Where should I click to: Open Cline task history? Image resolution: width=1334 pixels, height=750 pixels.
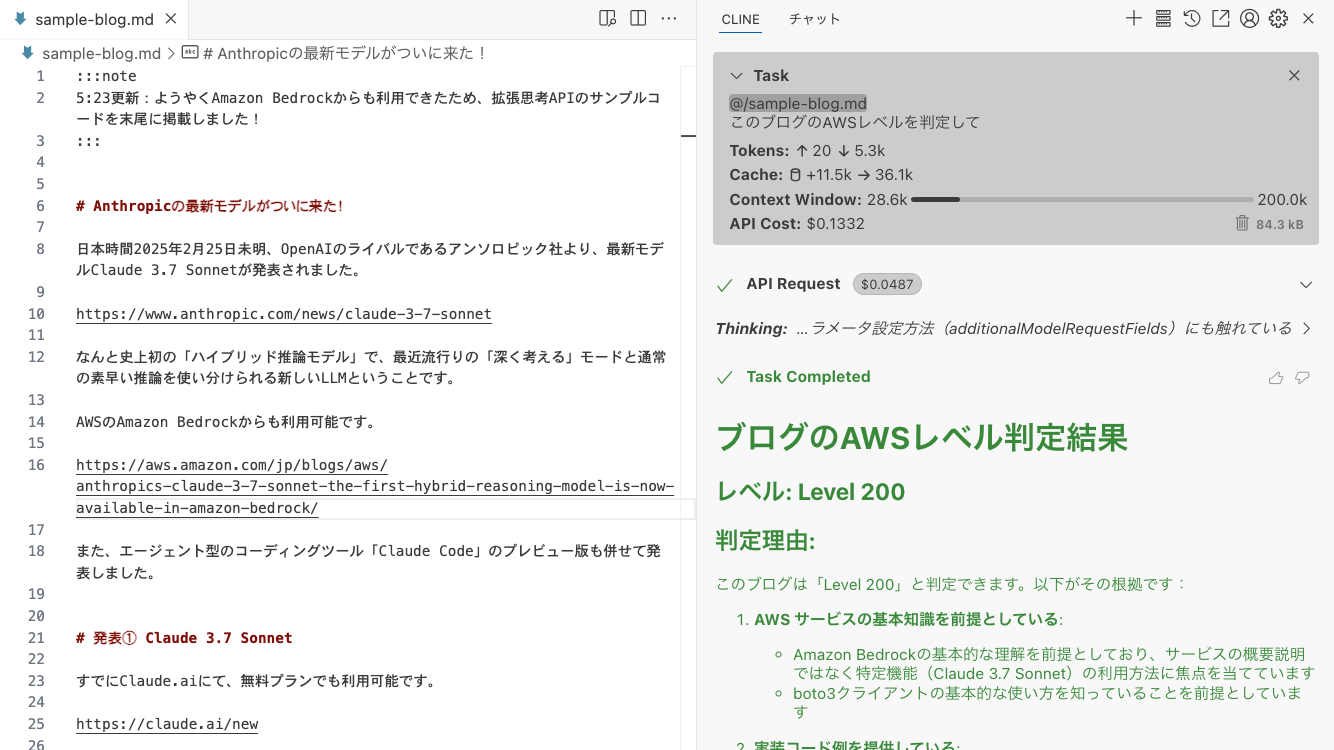(1192, 18)
